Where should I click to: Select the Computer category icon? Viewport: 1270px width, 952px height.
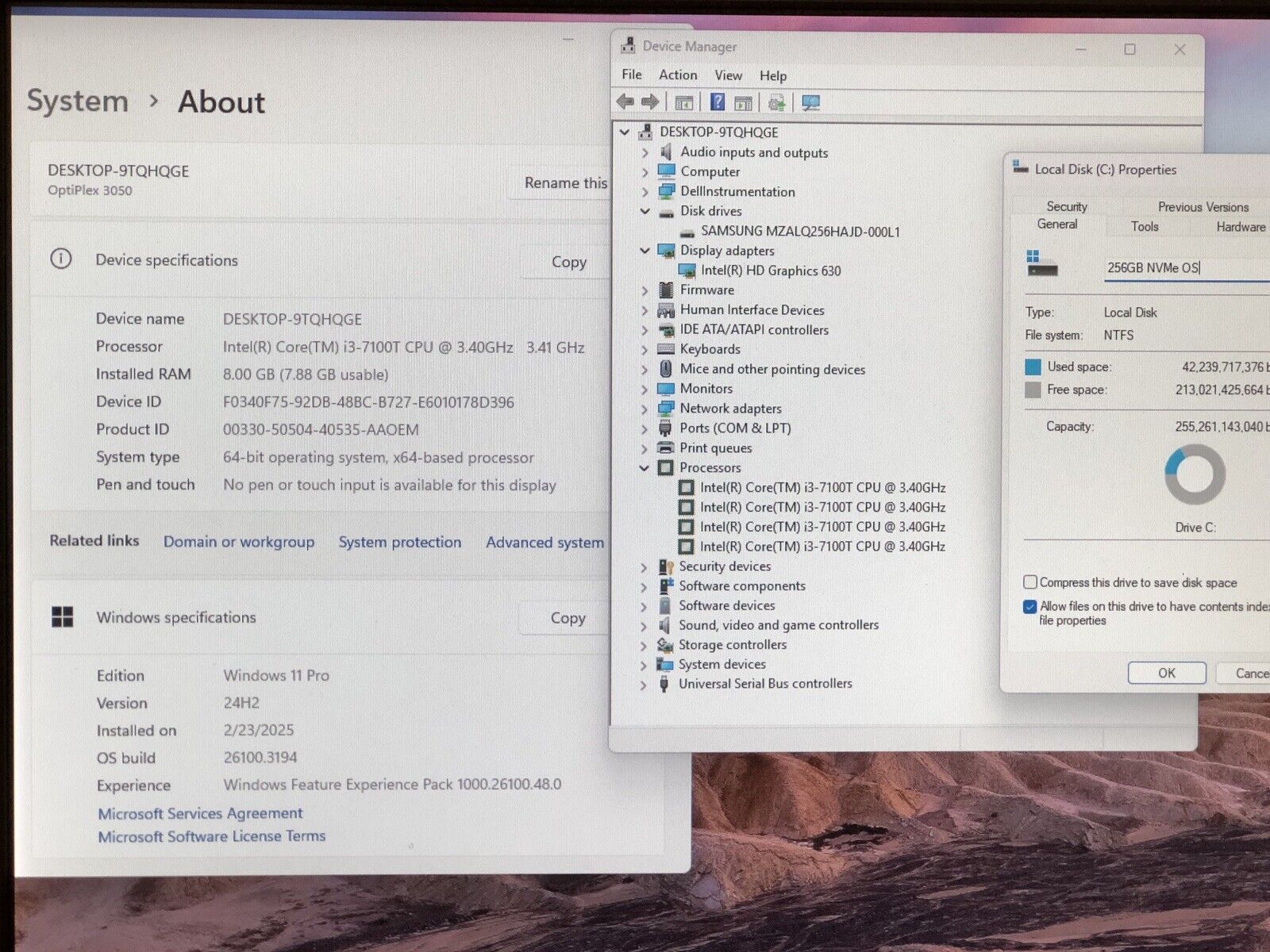[x=666, y=171]
